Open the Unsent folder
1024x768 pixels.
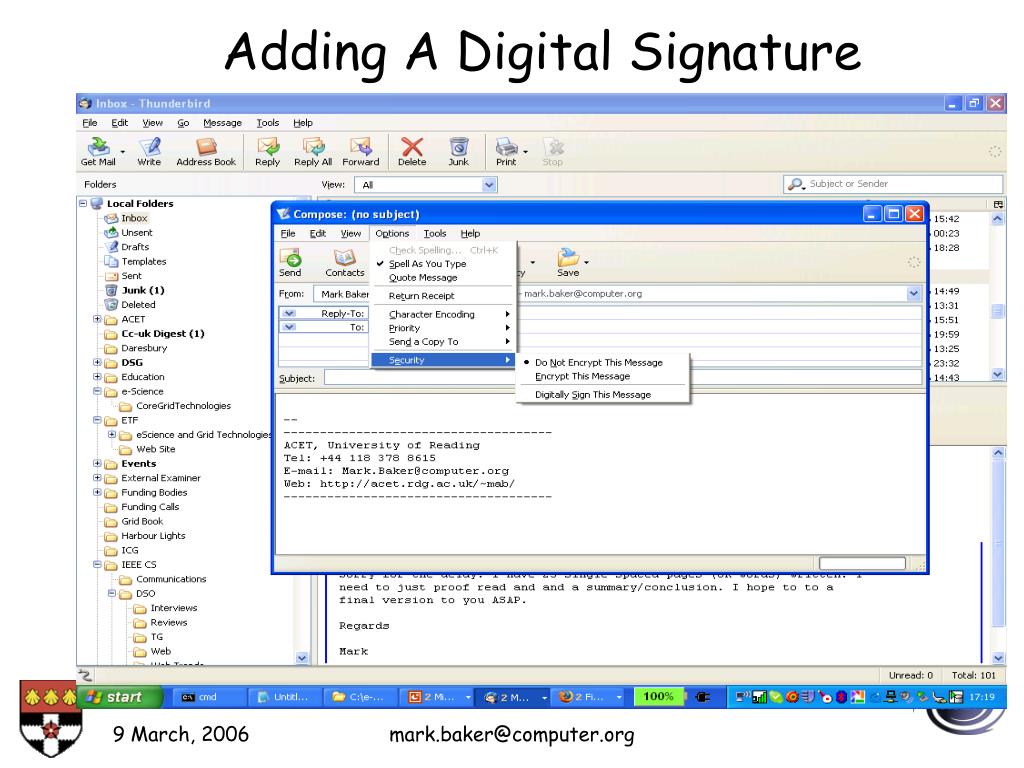[136, 232]
